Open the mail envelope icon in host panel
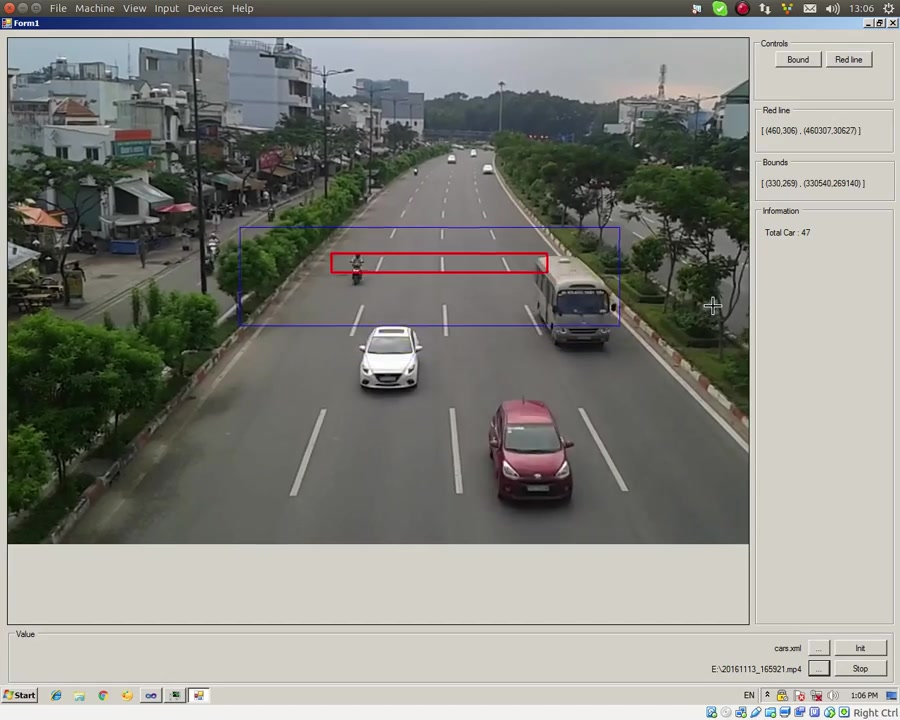The height and width of the screenshot is (720, 900). pos(810,8)
